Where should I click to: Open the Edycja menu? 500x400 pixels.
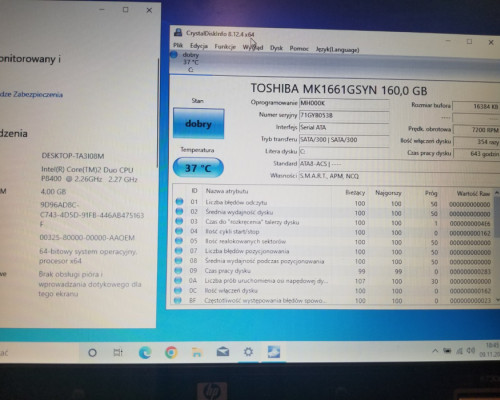point(199,46)
